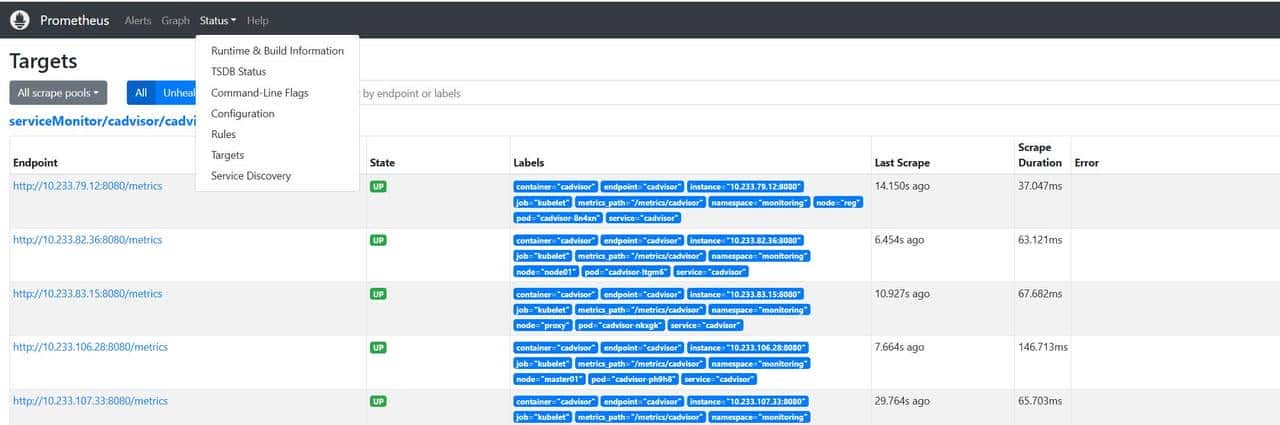The height and width of the screenshot is (425, 1280).
Task: Click label pod="cadvisor-8n4xn"
Action: 556,218
